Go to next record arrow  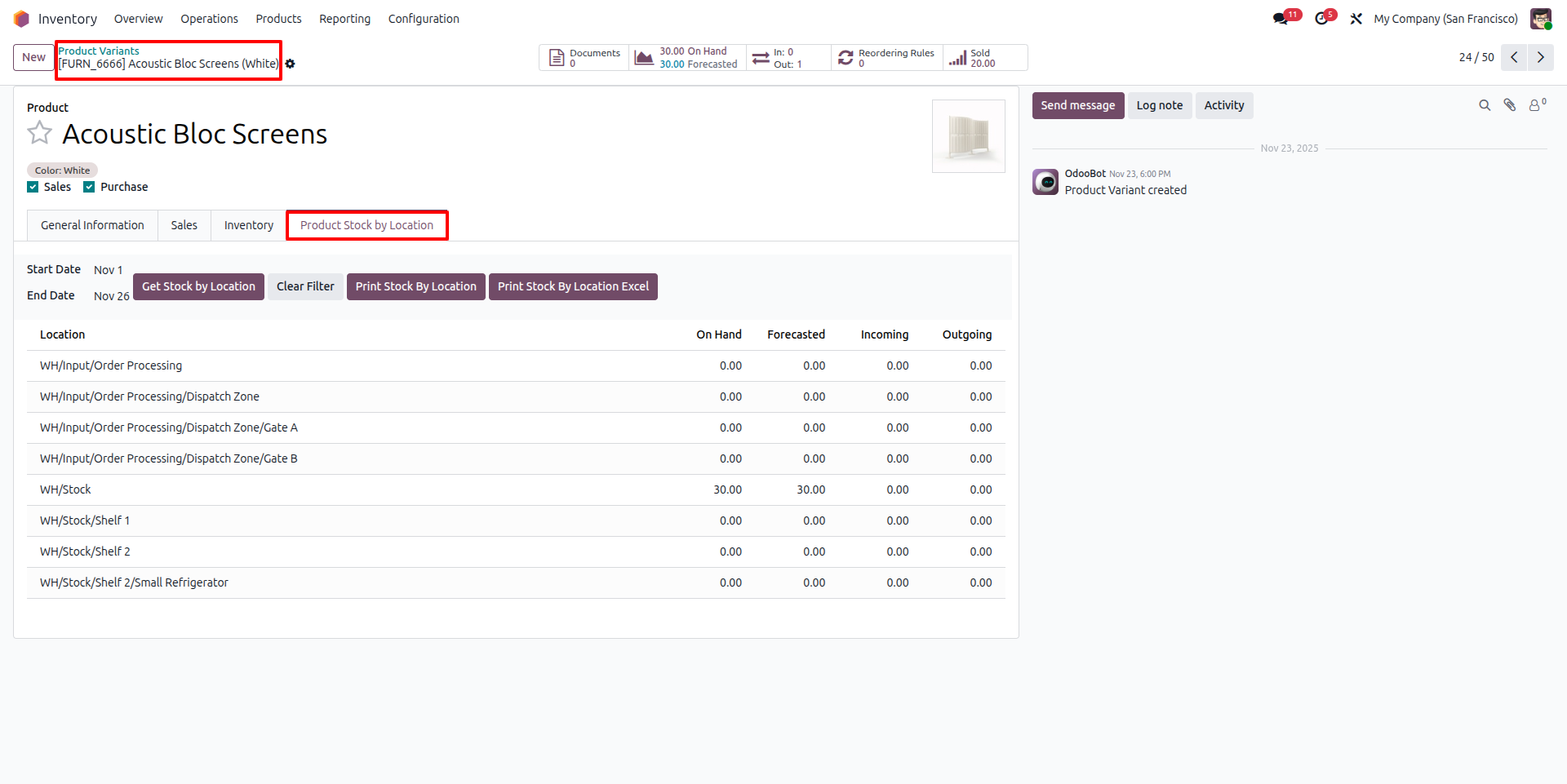(1540, 57)
